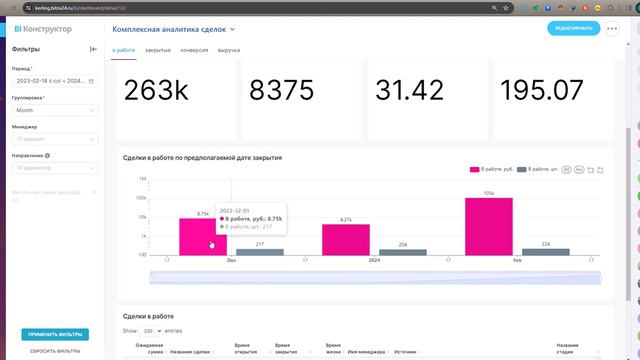The width and height of the screenshot is (640, 360).
Task: Click the red browser extension icon
Action: tap(585, 8)
